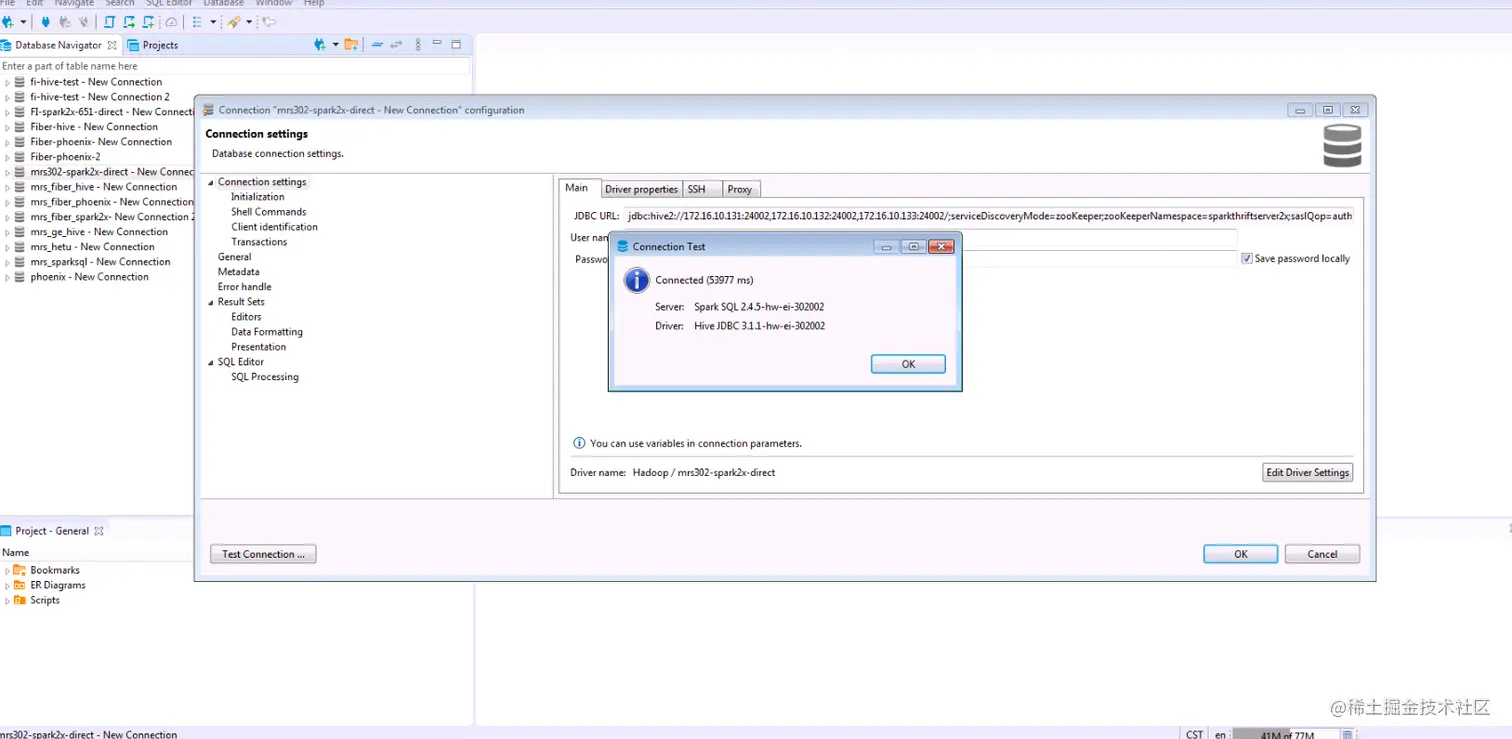The image size is (1512, 739).
Task: Select mrs_sparksql - New Connection in Navigator
Action: (100, 262)
